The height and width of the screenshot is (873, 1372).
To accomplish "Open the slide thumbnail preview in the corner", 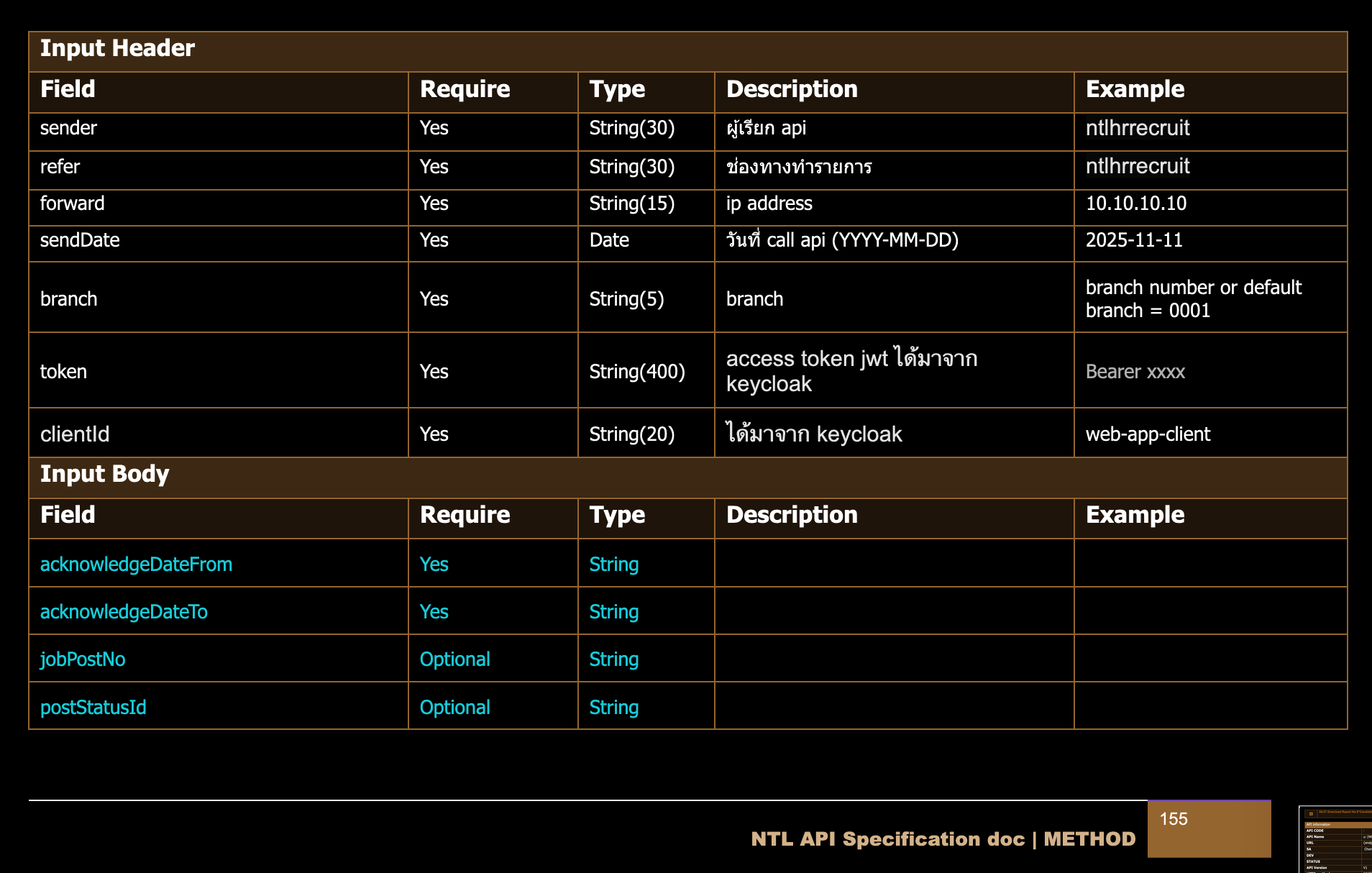I will tap(1336, 840).
